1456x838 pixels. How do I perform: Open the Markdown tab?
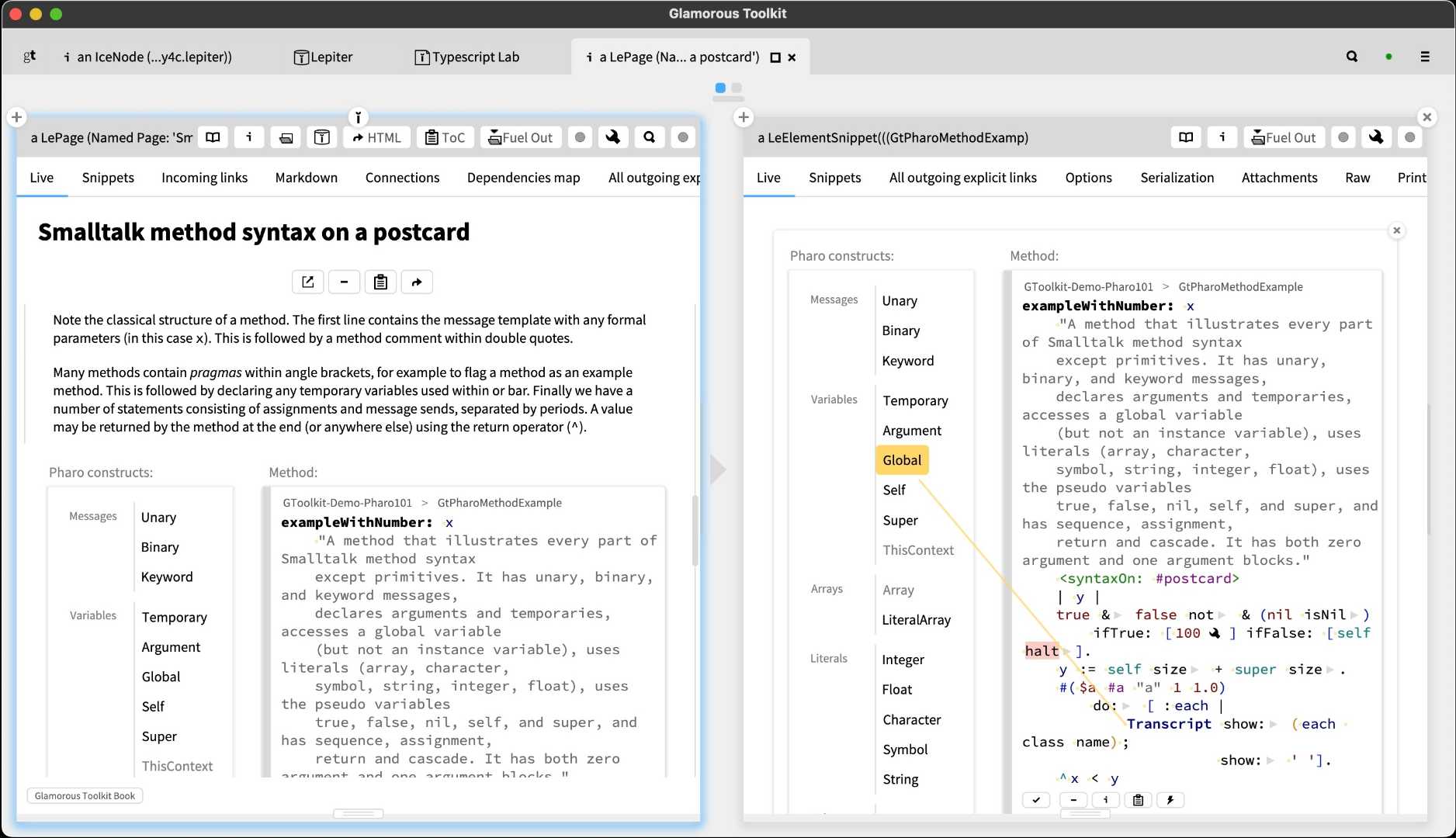307,178
